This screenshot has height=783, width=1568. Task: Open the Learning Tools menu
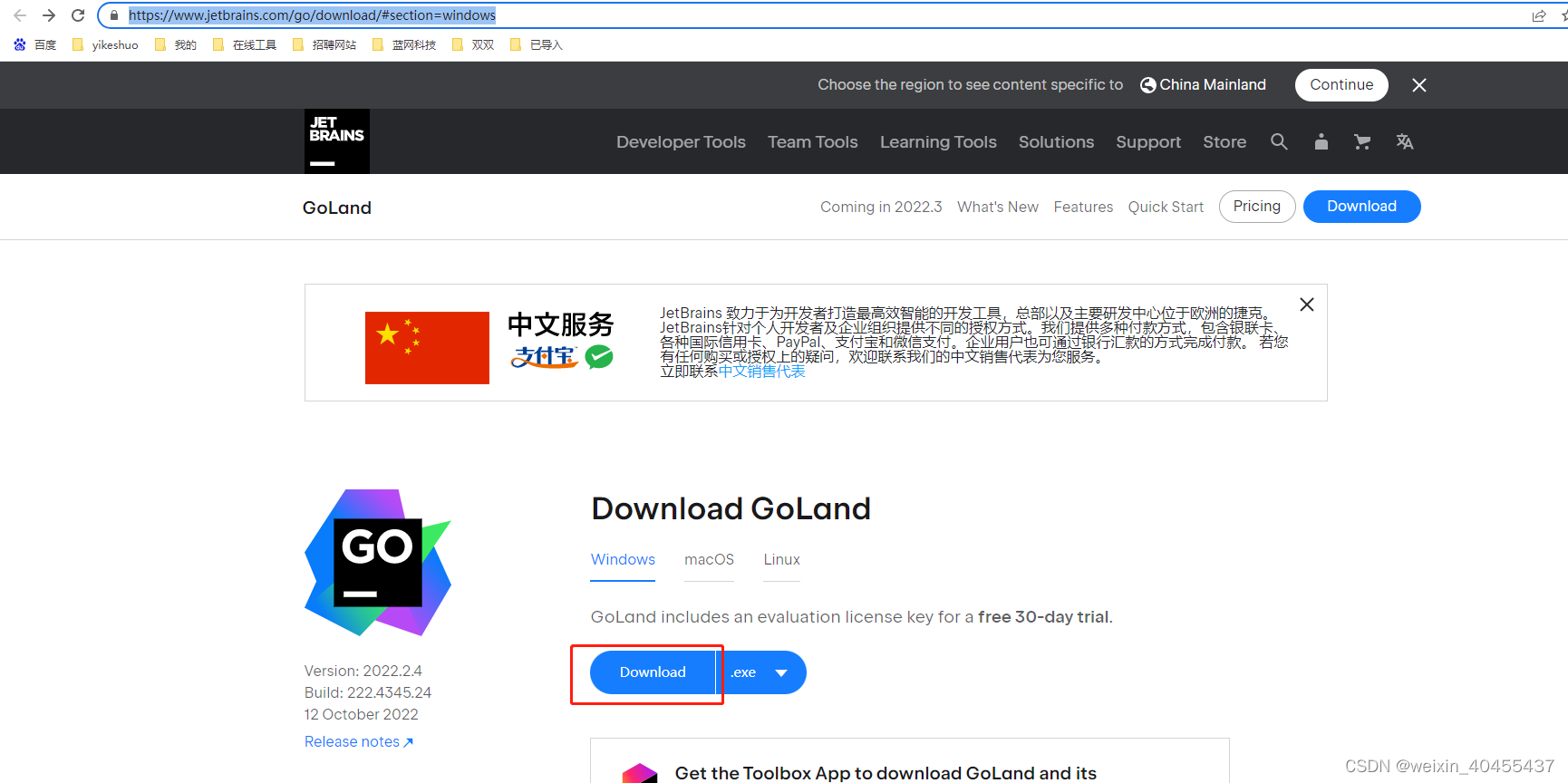coord(938,141)
